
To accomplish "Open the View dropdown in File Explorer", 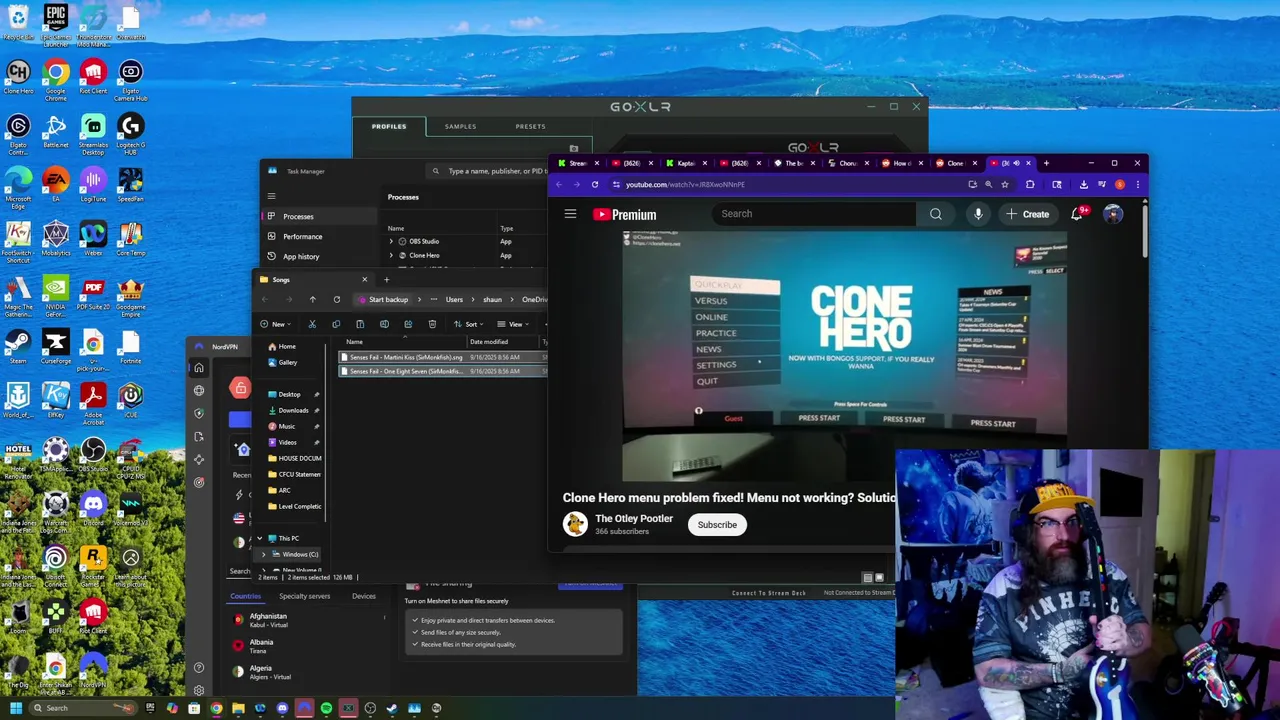I will (515, 324).
